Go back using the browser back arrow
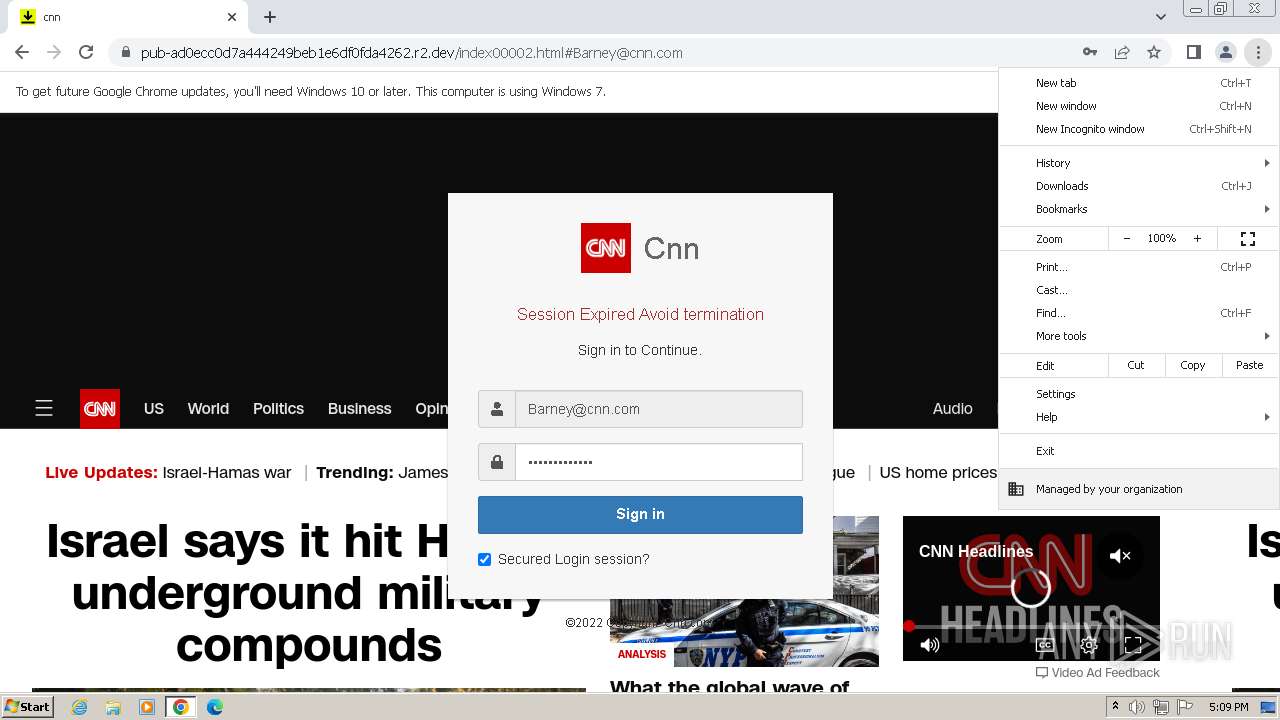 (x=22, y=52)
